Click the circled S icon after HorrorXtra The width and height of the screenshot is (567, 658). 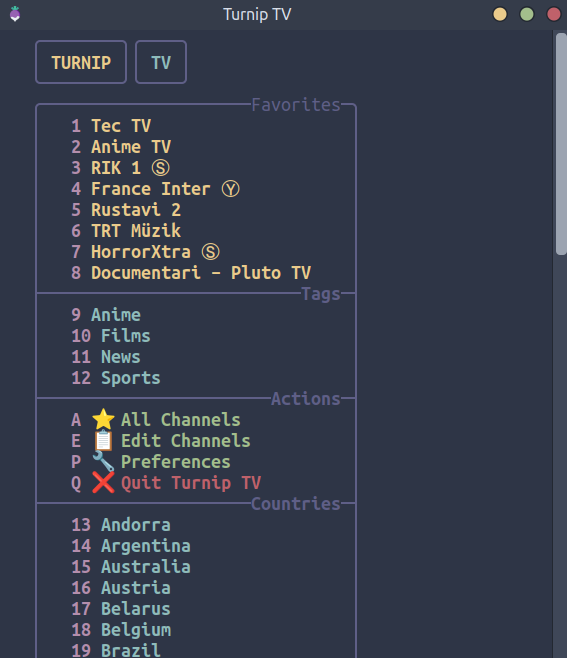coord(211,252)
